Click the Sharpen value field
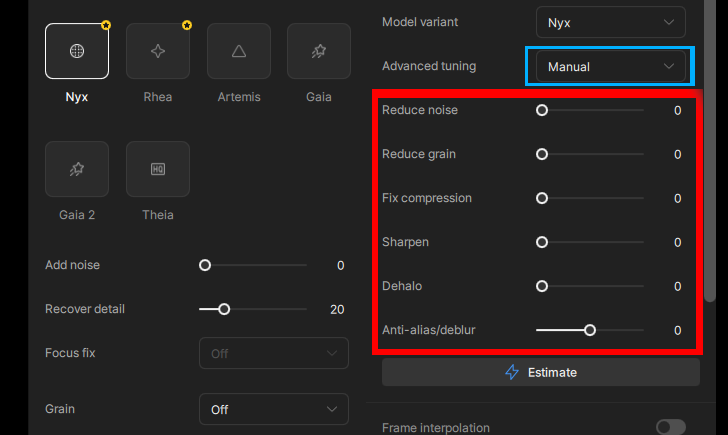Screen dimensions: 728x435 (x=678, y=242)
